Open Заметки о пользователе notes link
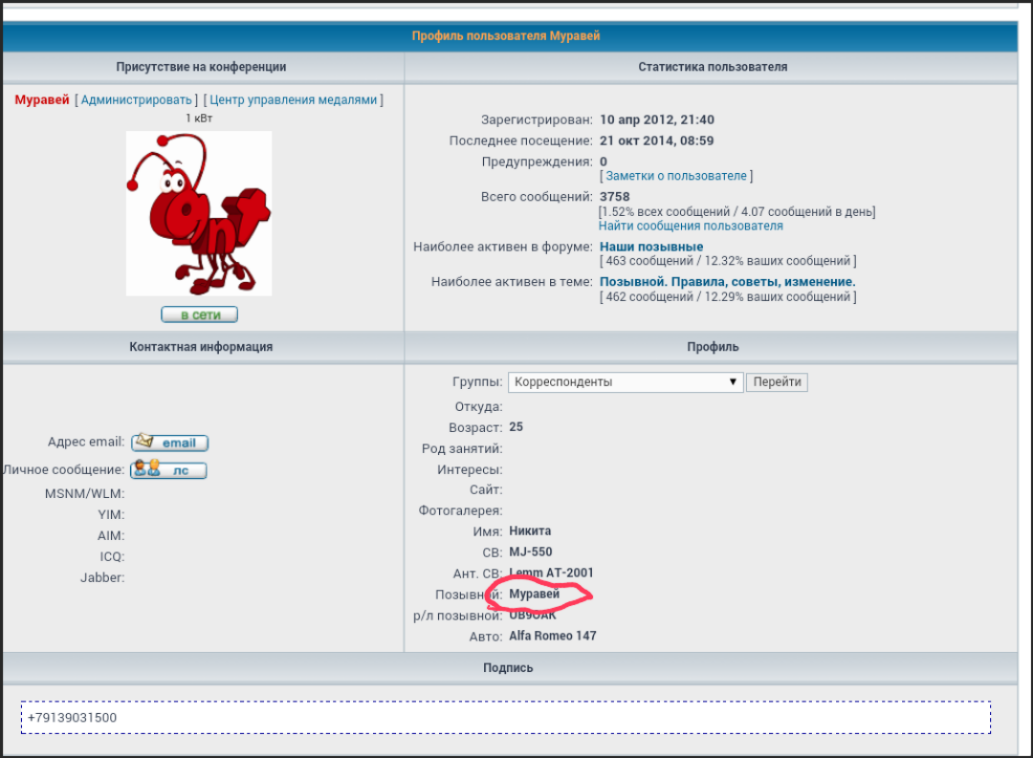This screenshot has height=758, width=1033. coord(676,176)
